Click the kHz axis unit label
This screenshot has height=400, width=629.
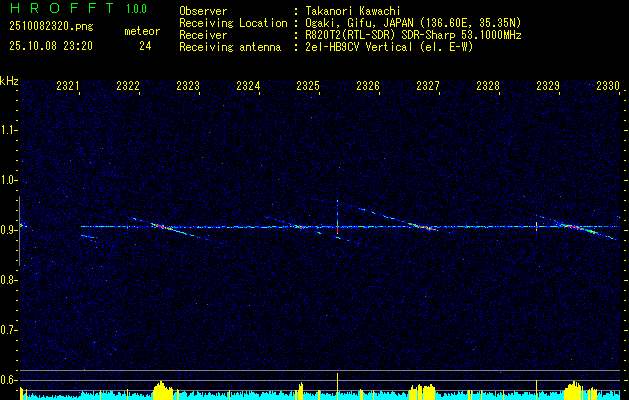click(x=9, y=81)
